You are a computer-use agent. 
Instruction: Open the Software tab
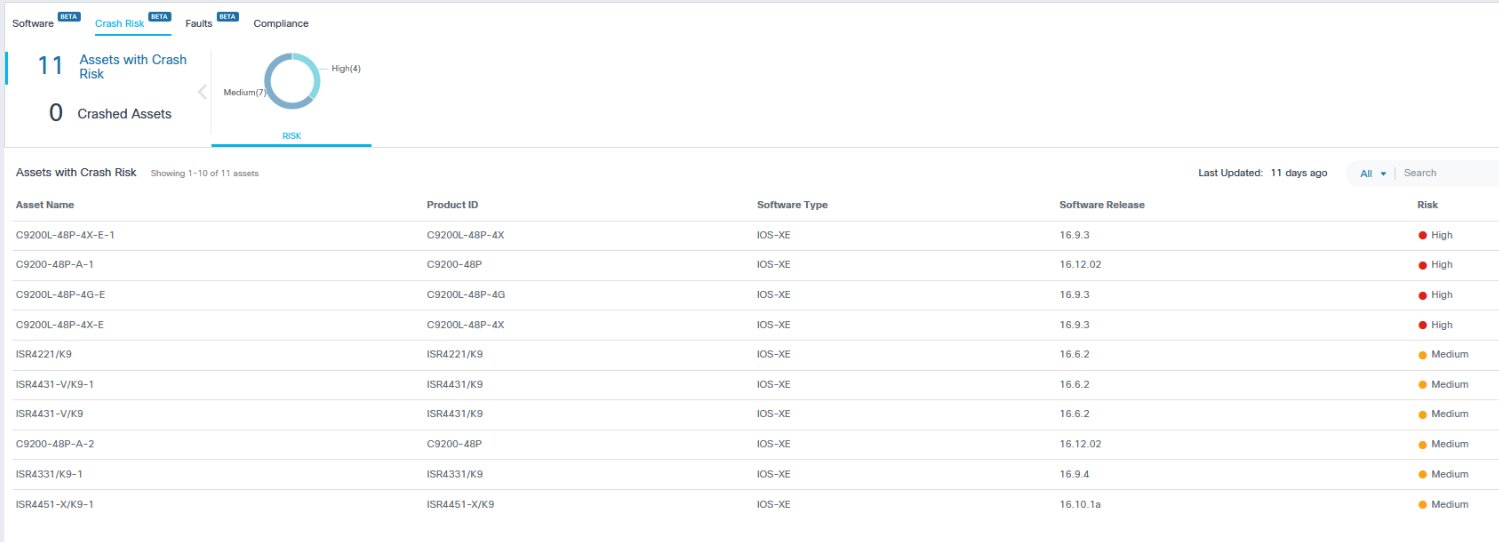33,23
